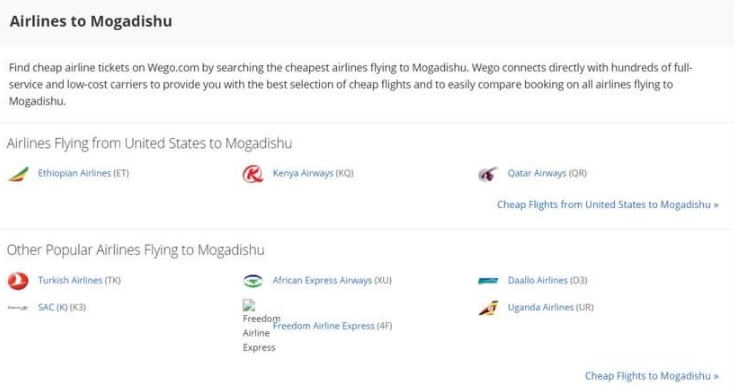Click the SAC (K) small logo
This screenshot has width=734, height=388.
click(x=18, y=307)
